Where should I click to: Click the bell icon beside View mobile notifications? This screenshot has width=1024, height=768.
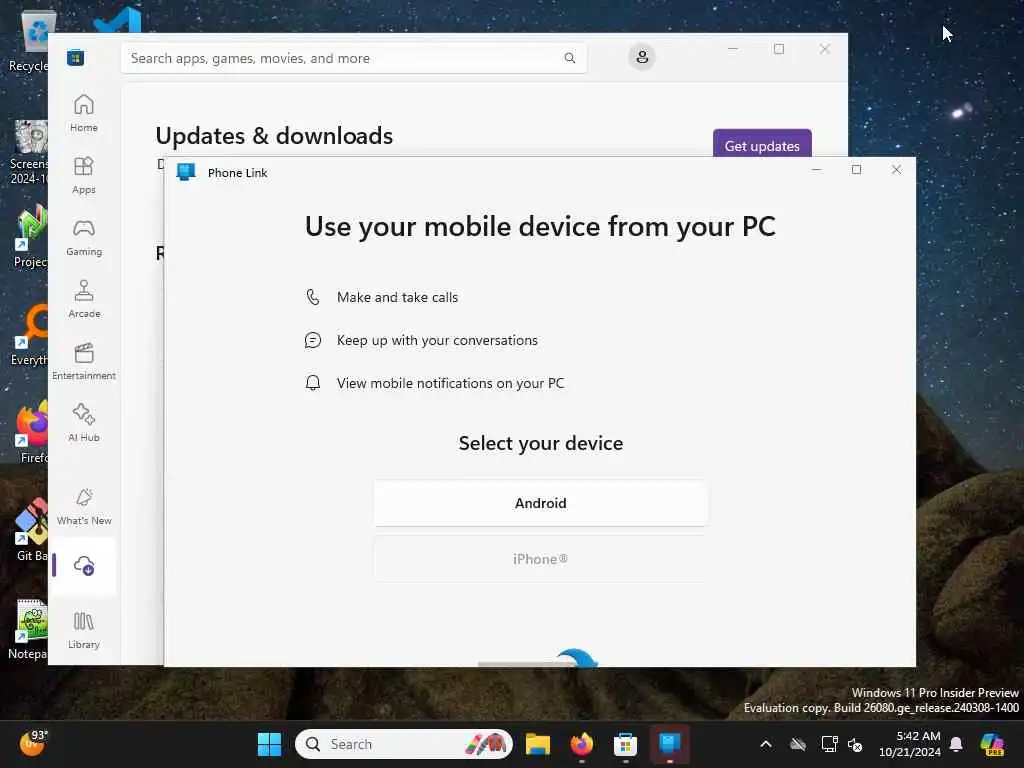pos(313,383)
